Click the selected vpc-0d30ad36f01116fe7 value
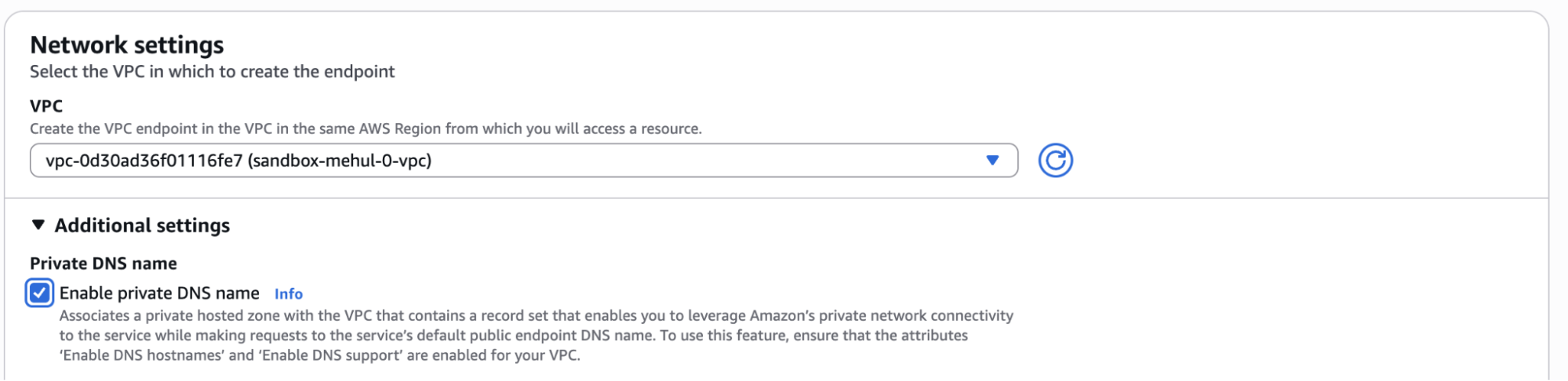The width and height of the screenshot is (1568, 381). coord(144,161)
